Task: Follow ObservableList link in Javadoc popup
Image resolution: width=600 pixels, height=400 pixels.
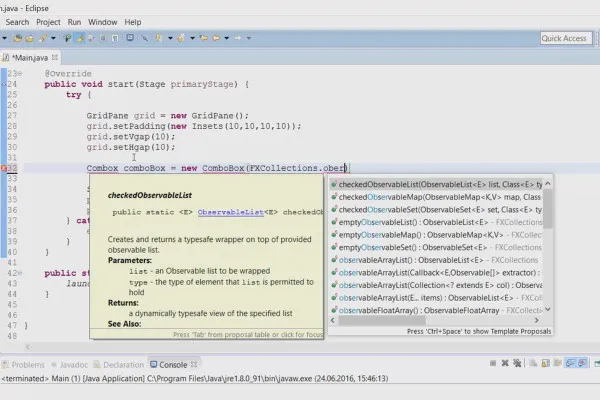Action: click(230, 212)
